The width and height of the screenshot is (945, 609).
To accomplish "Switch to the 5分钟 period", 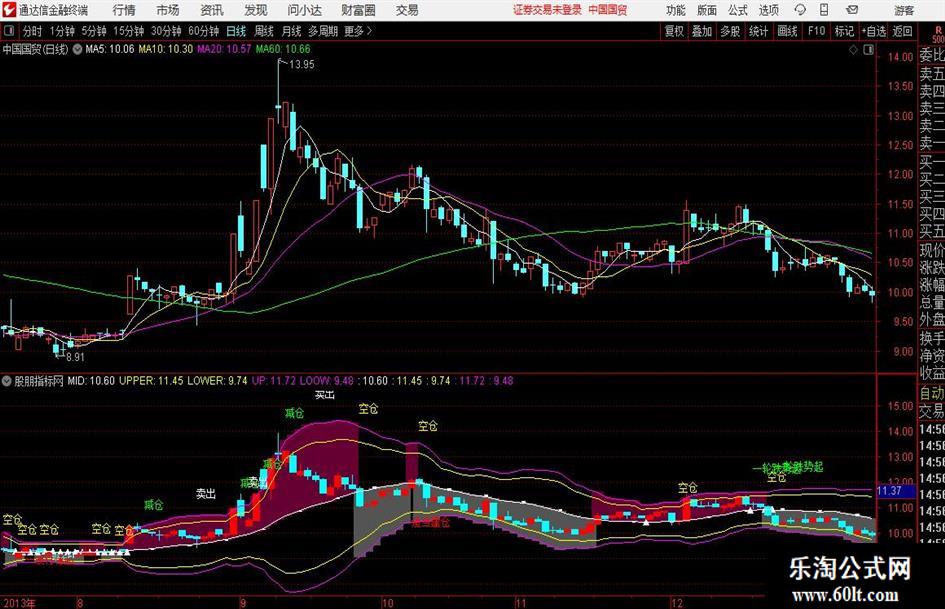I will tap(93, 31).
